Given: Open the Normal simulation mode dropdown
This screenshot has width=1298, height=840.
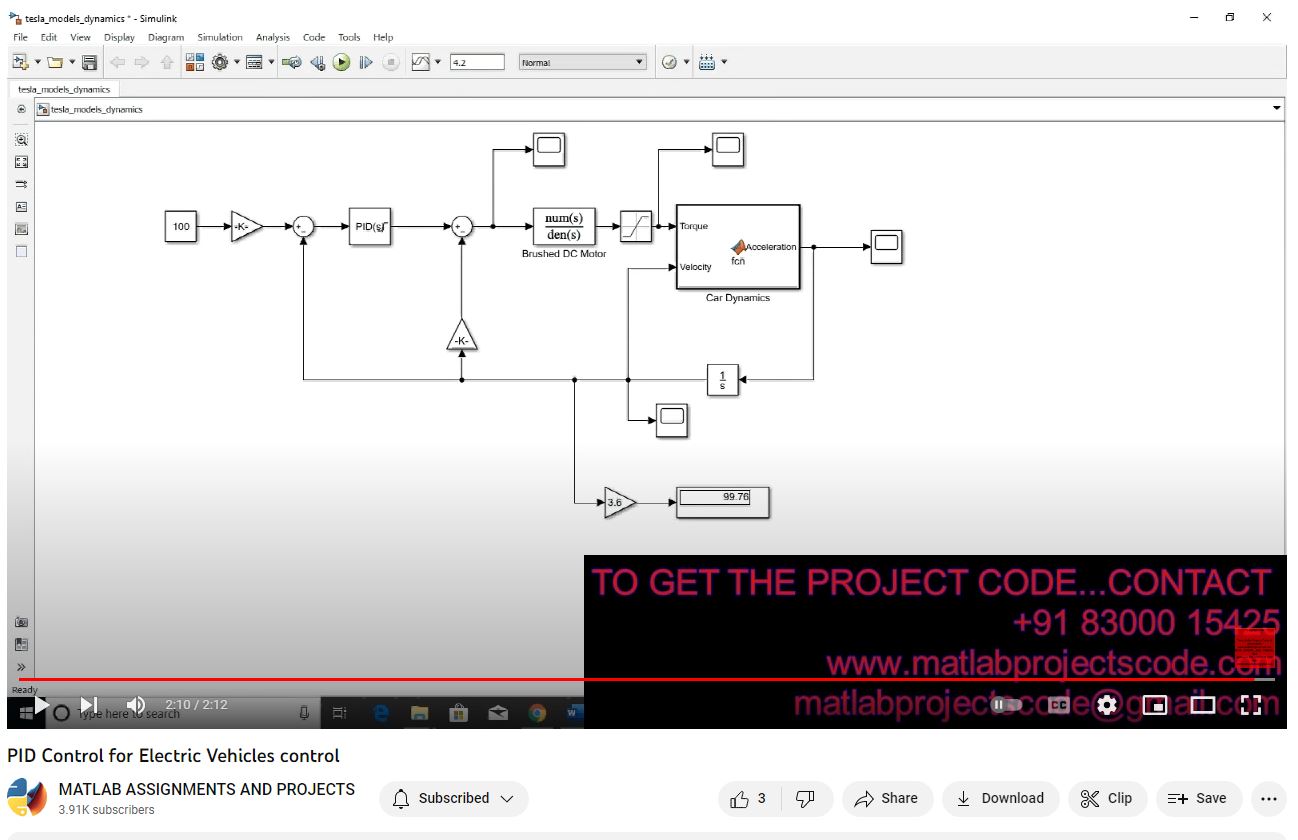Looking at the screenshot, I should 583,62.
